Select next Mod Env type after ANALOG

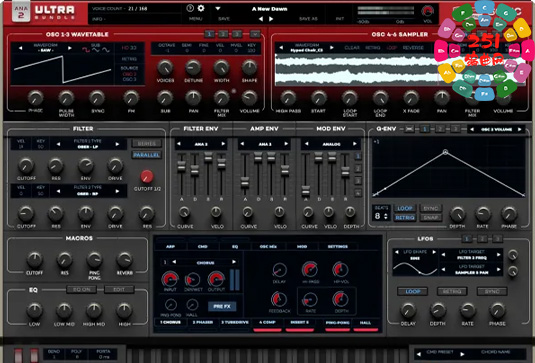[355, 144]
